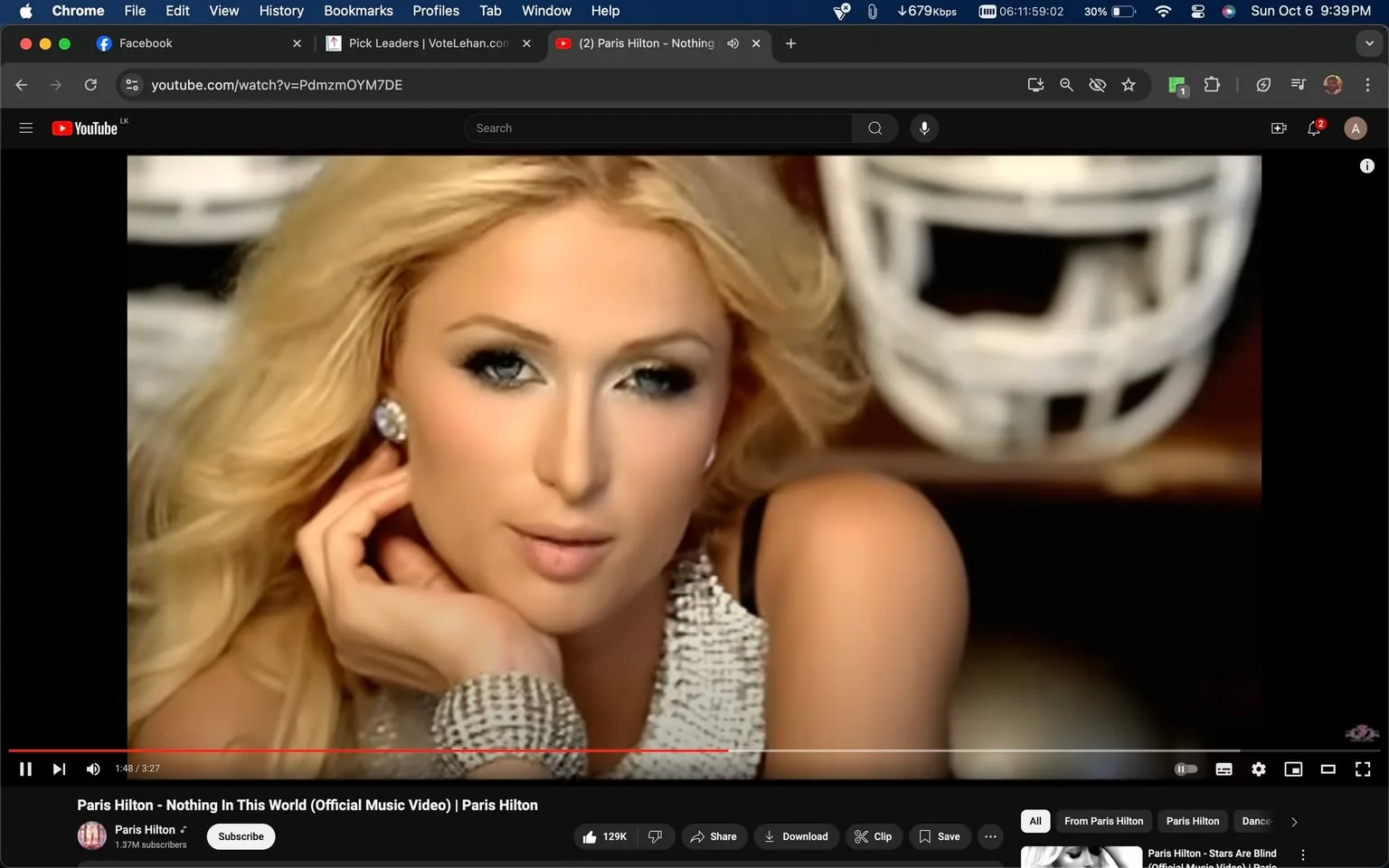Open Chrome profile avatar
The image size is (1389, 868).
click(x=1332, y=85)
